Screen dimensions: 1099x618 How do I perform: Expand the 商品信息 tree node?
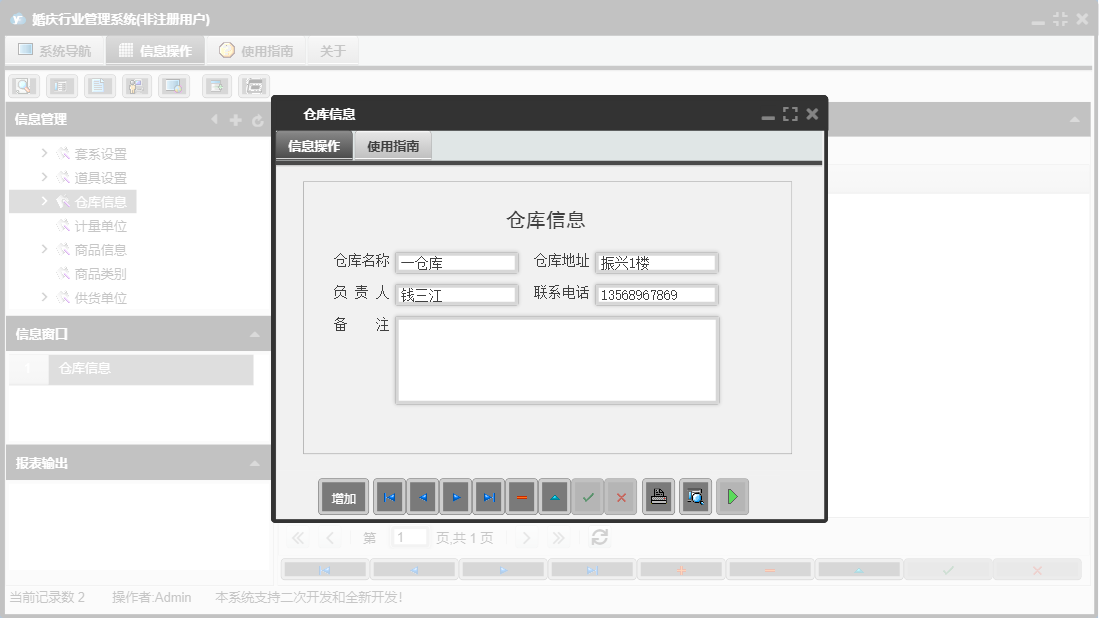coord(44,249)
